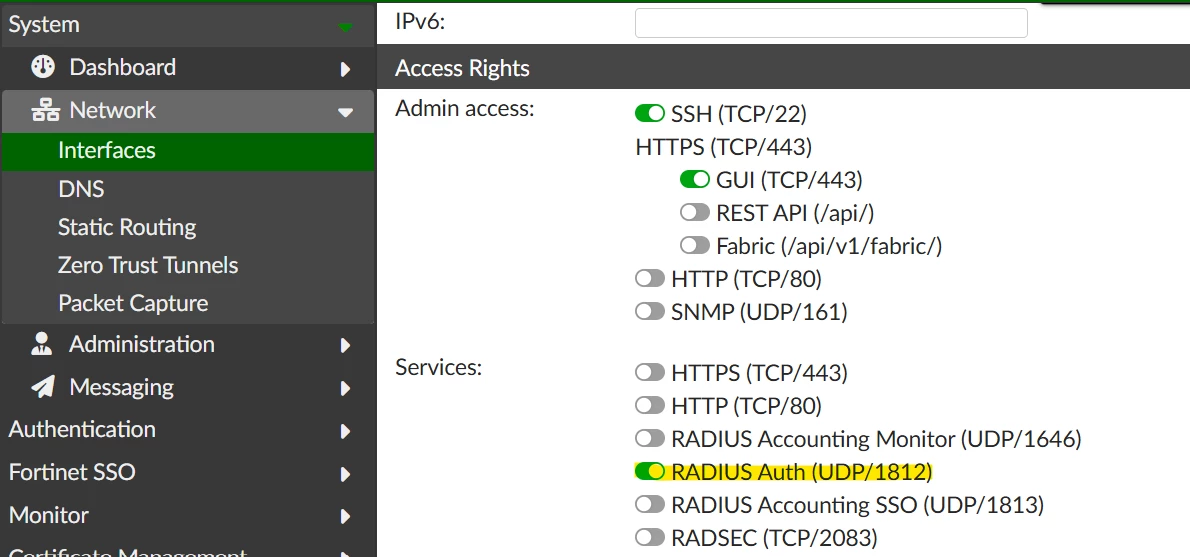Switch off RADIUS Auth (UDP/1812) service
Screen dimensions: 1190x557
pyautogui.click(x=650, y=471)
